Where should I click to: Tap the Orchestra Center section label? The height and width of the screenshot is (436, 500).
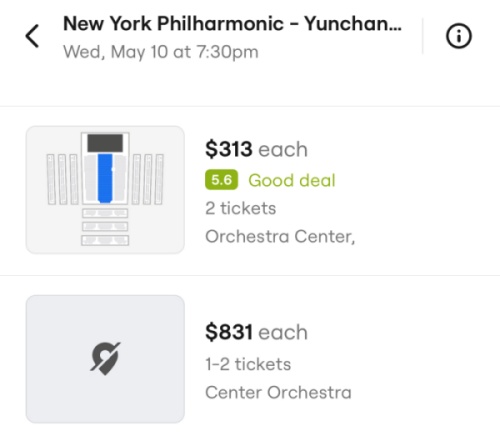click(280, 237)
